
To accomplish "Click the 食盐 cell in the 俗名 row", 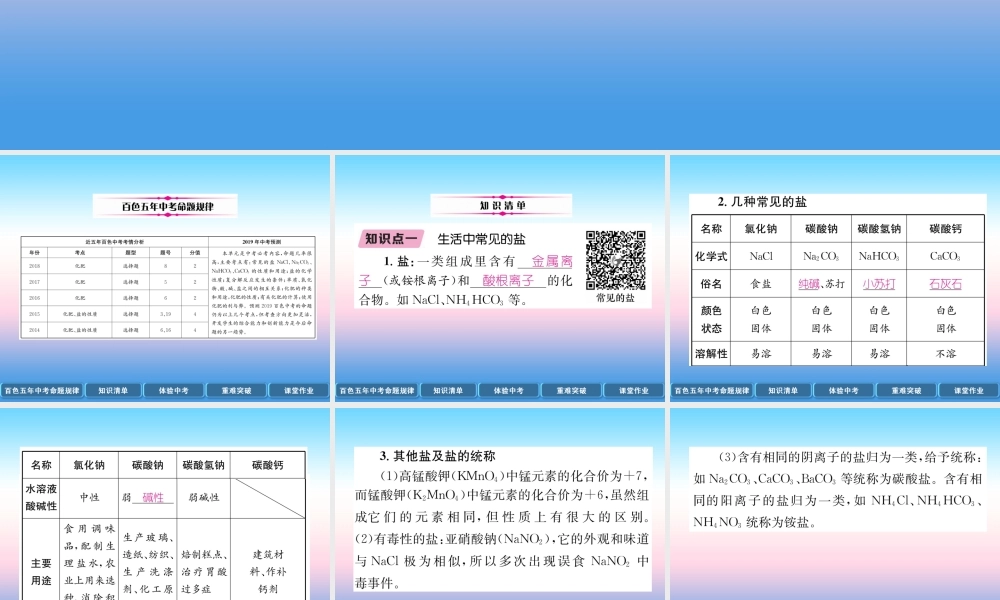I will coord(761,284).
